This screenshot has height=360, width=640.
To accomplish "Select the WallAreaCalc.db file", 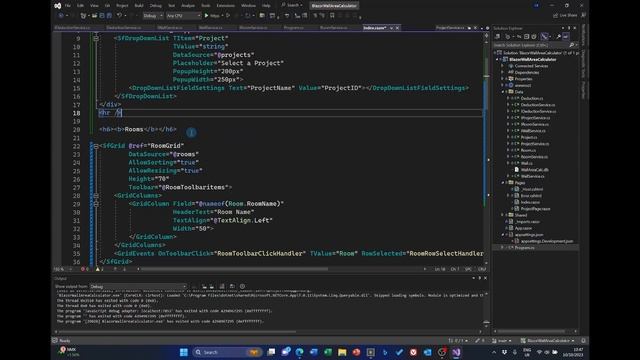I will (x=534, y=170).
